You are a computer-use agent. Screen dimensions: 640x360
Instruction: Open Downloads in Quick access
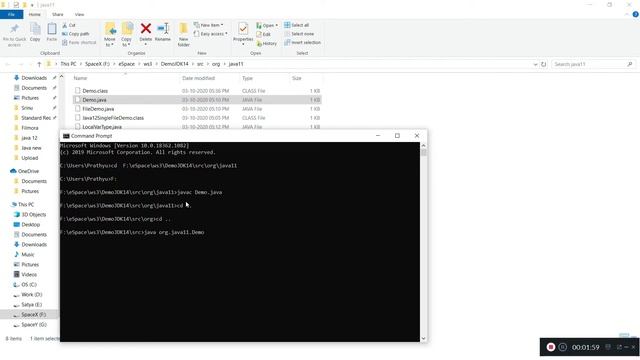tap(34, 78)
